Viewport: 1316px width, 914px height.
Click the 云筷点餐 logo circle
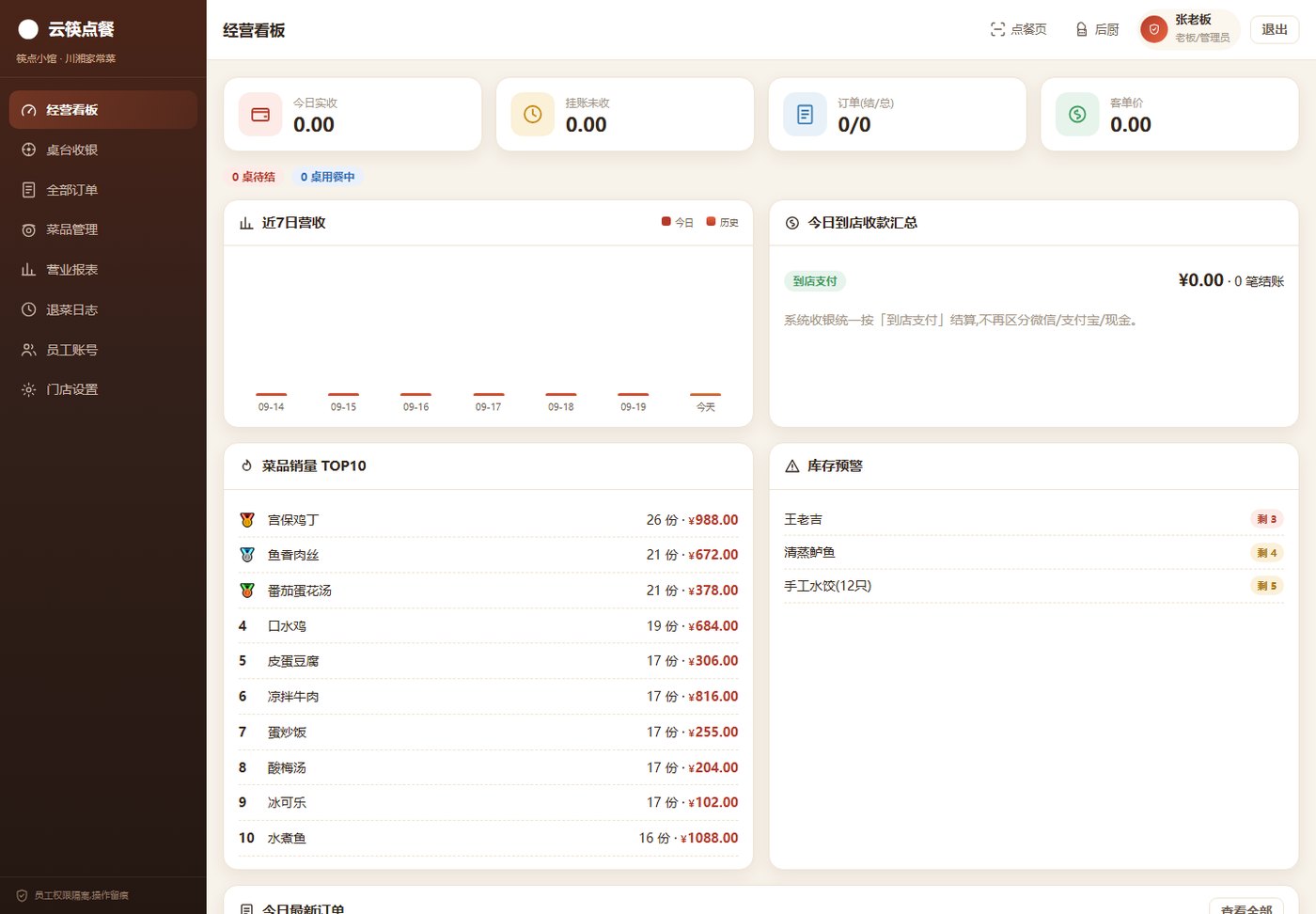pos(28,29)
